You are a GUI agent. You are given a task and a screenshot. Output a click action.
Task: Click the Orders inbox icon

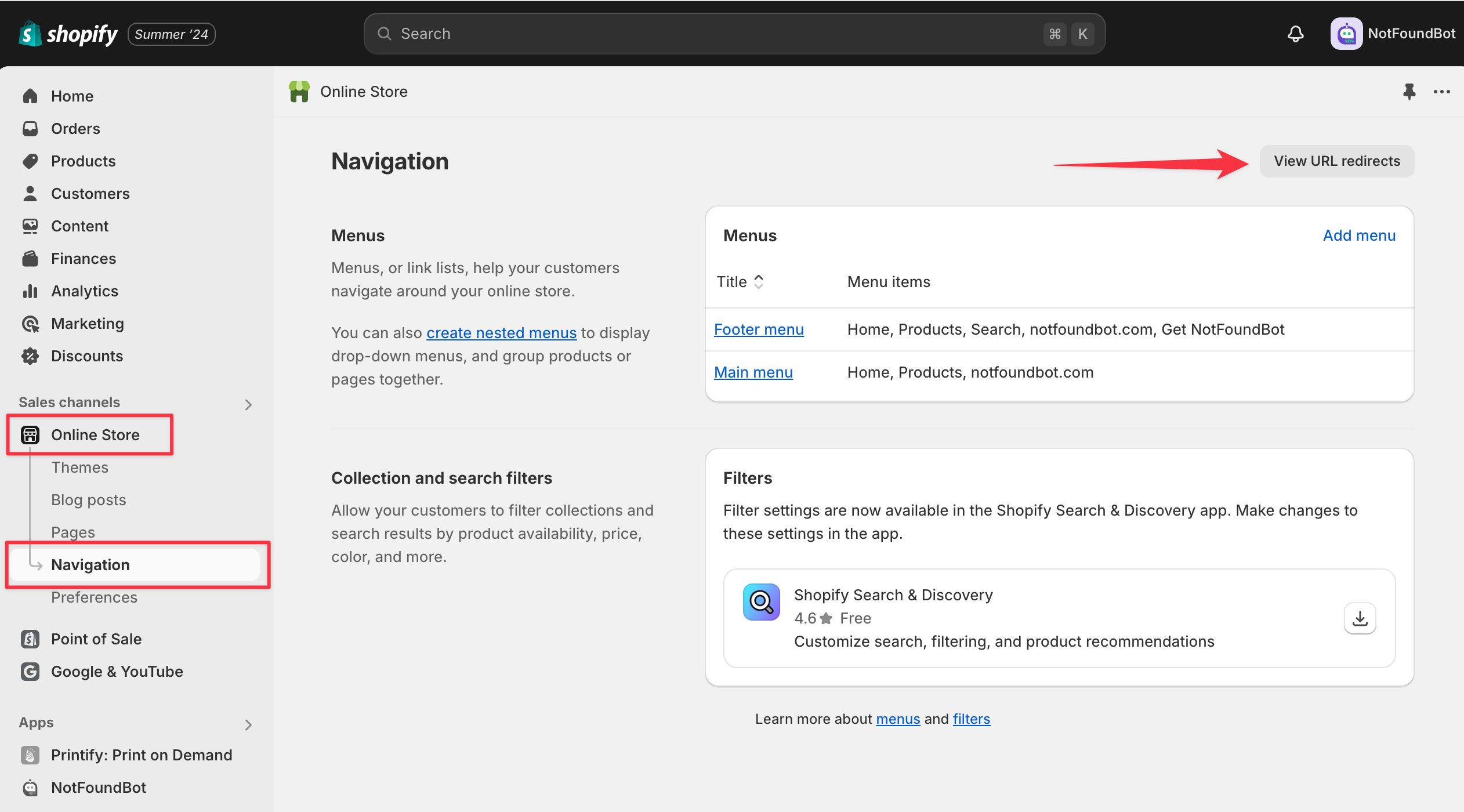30,128
